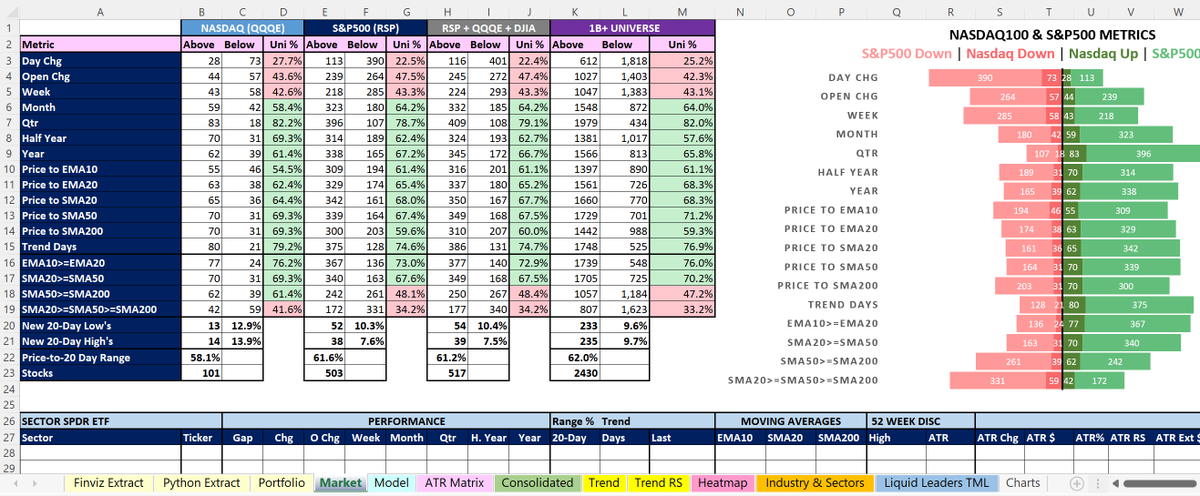The image size is (1200, 496).
Task: Click the green 375 bar in the chart
Action: [1139, 305]
